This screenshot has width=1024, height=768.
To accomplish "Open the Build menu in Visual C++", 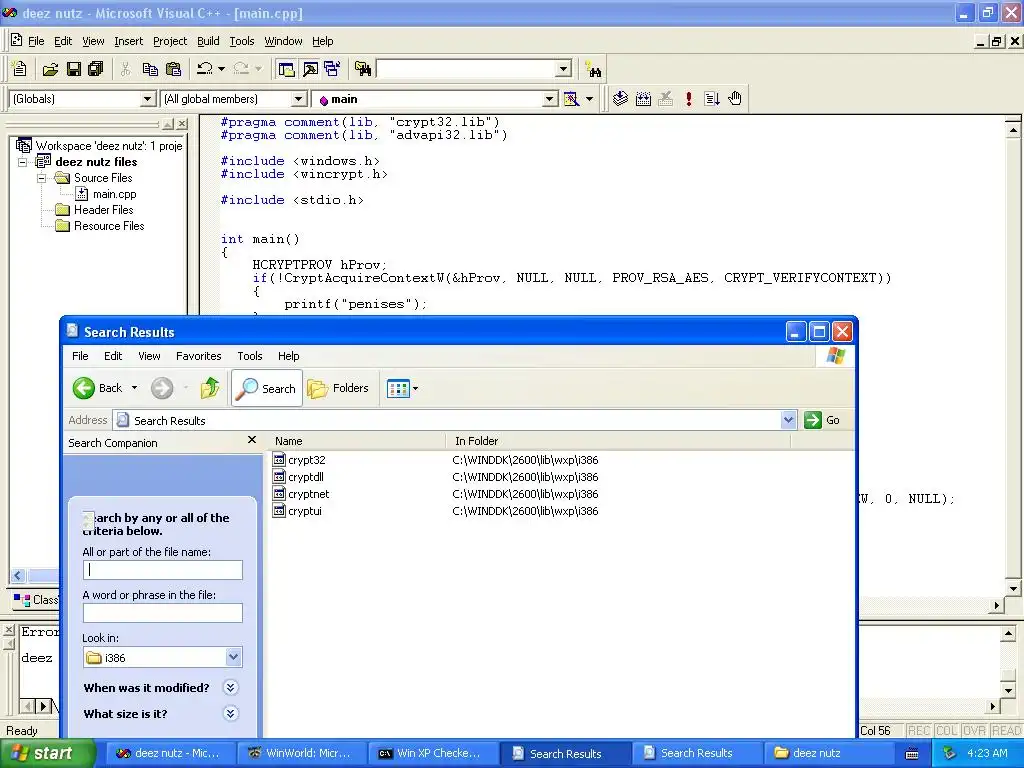I will pyautogui.click(x=208, y=41).
